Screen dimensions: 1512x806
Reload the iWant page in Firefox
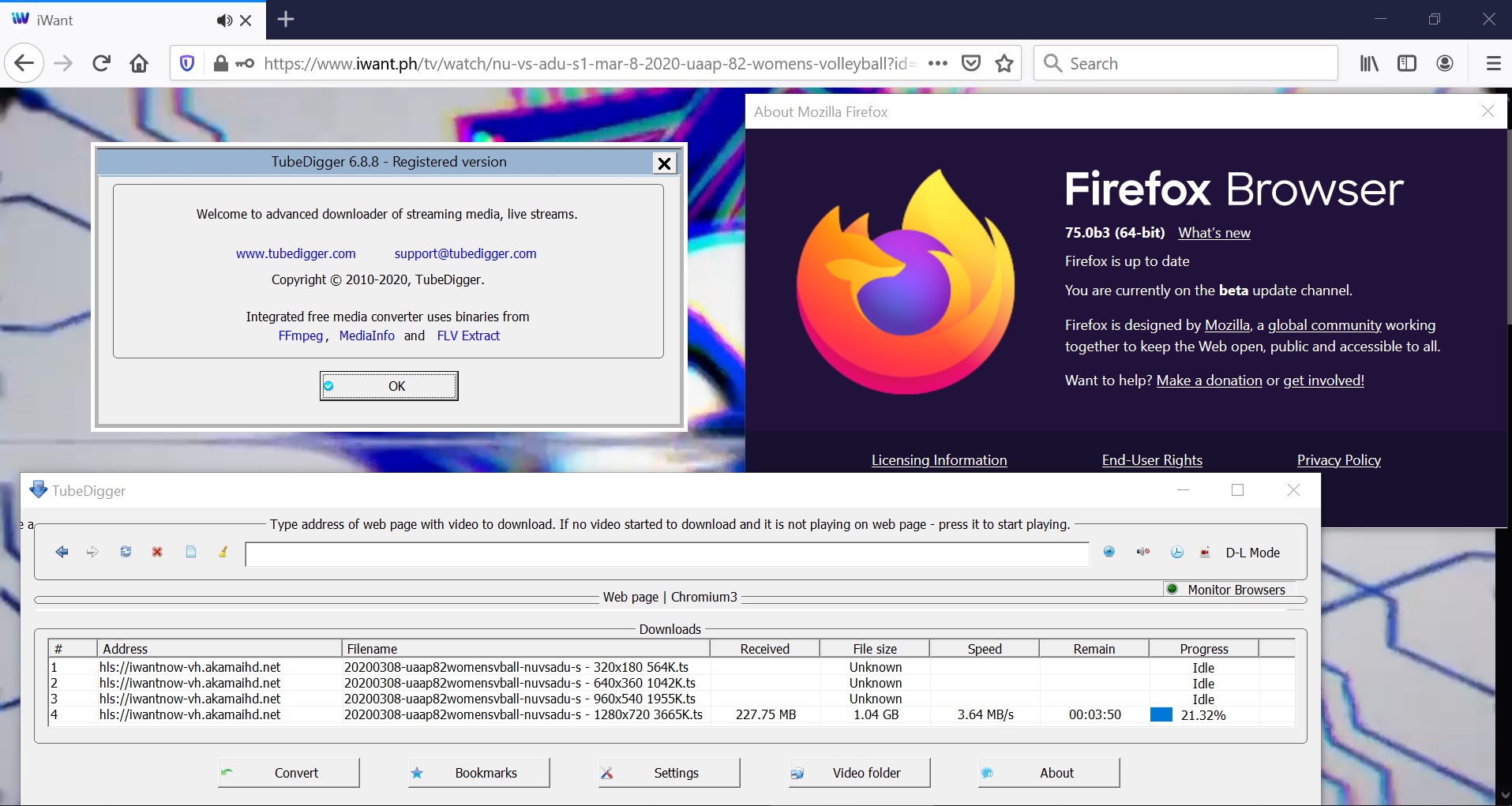(x=101, y=63)
